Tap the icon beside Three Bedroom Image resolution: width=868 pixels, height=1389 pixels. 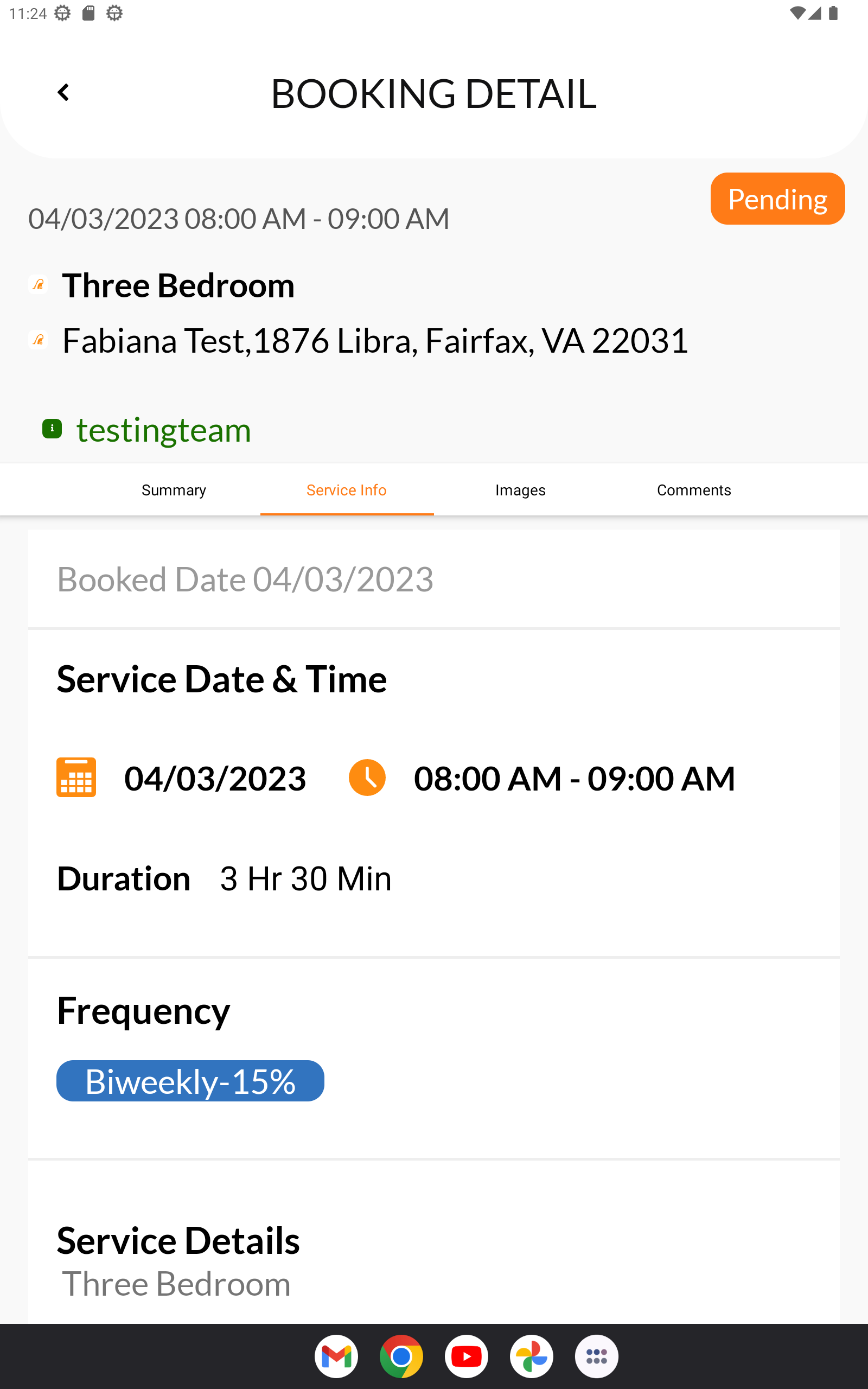coord(39,285)
